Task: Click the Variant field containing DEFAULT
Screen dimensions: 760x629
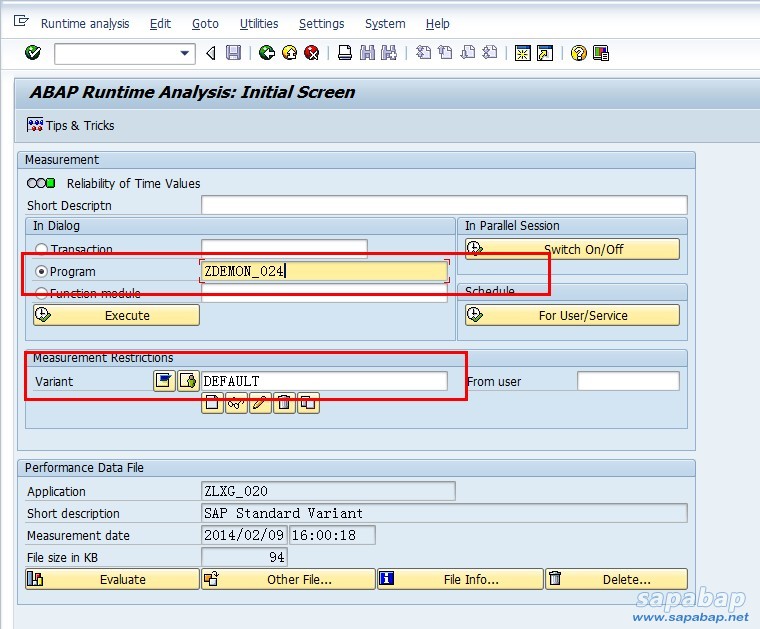Action: pyautogui.click(x=324, y=381)
